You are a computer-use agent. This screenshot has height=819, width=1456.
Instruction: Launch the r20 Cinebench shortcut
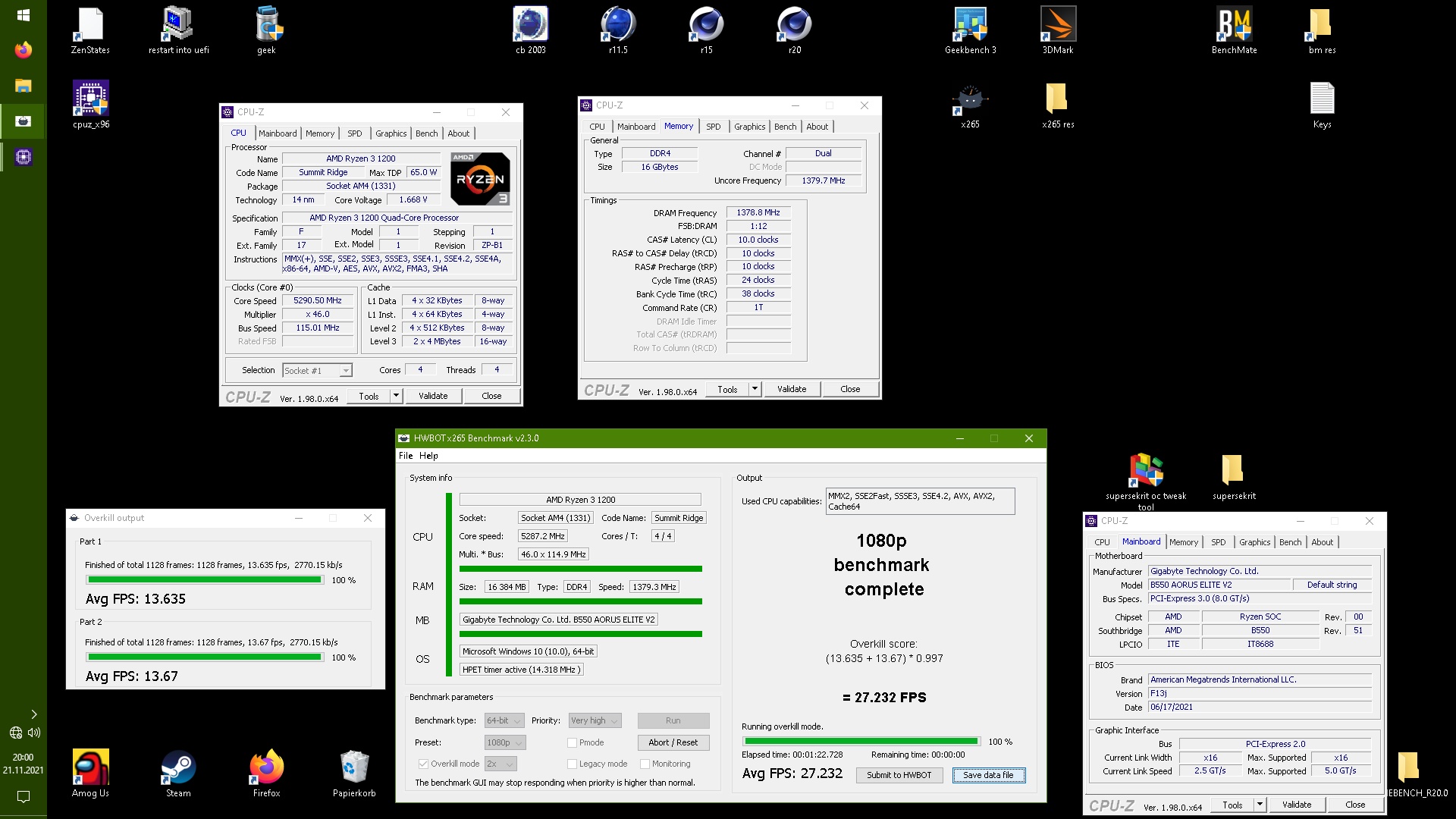pyautogui.click(x=794, y=31)
